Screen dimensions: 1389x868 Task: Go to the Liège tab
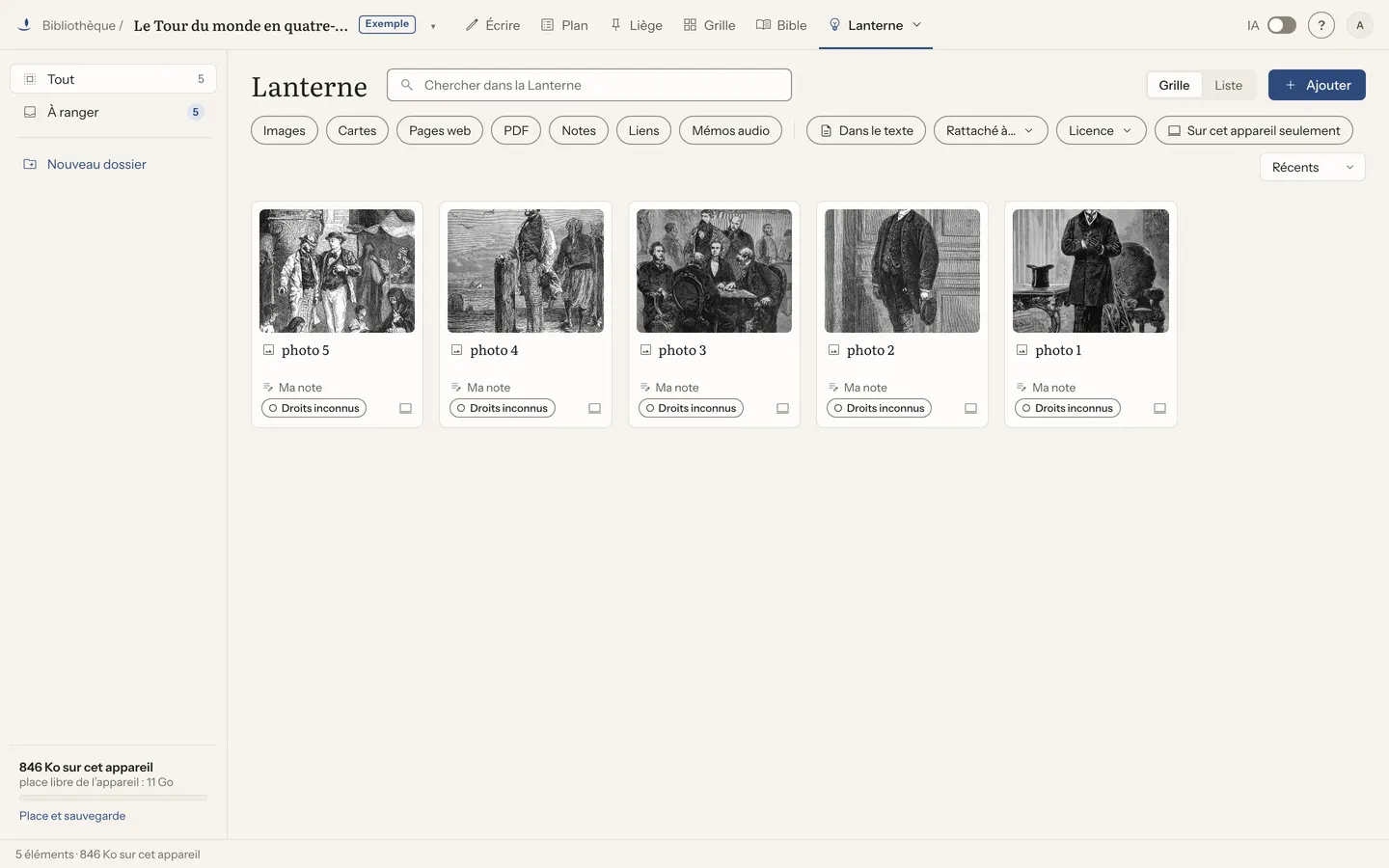[637, 25]
